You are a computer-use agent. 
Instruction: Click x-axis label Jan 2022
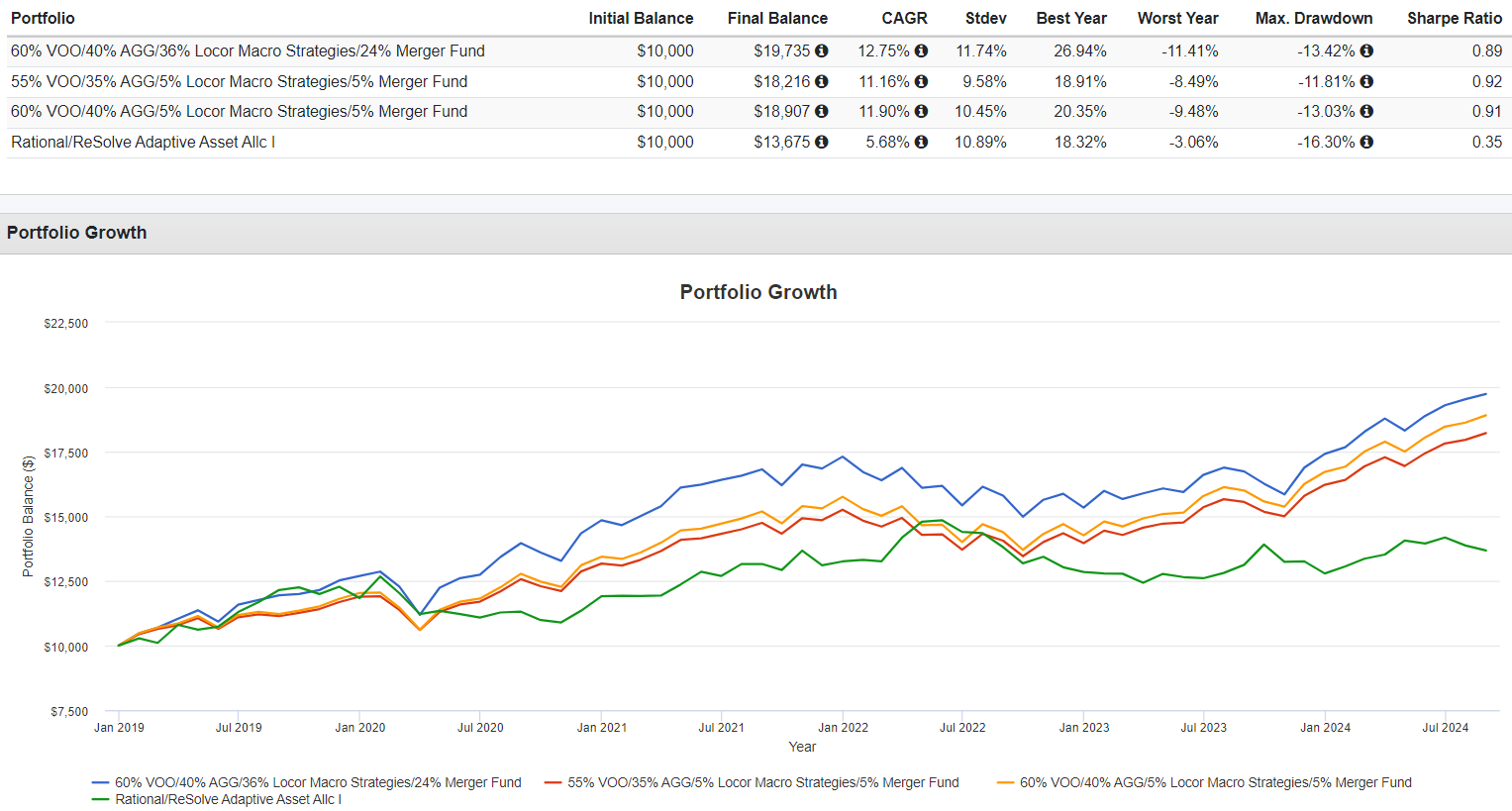[843, 727]
